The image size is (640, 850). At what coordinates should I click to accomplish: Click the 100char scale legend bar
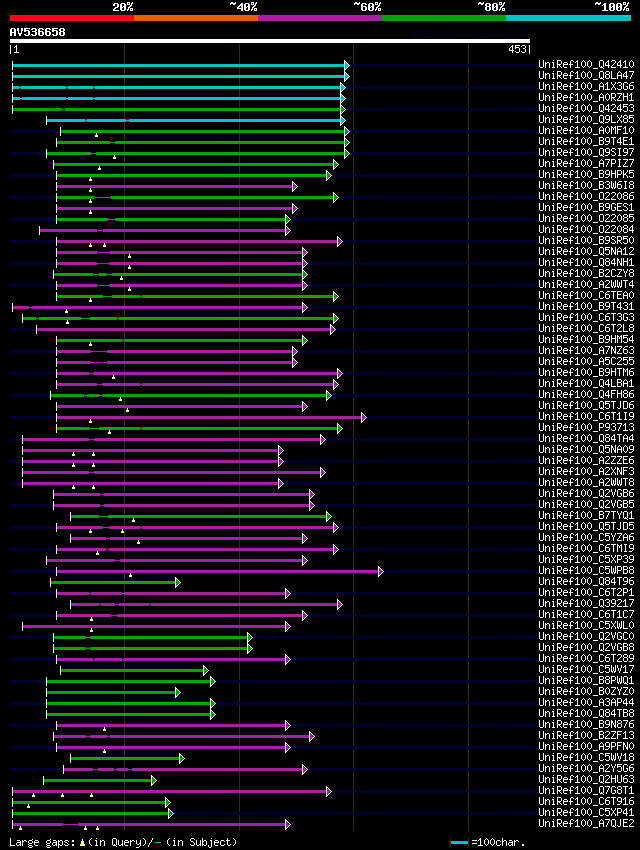459,842
